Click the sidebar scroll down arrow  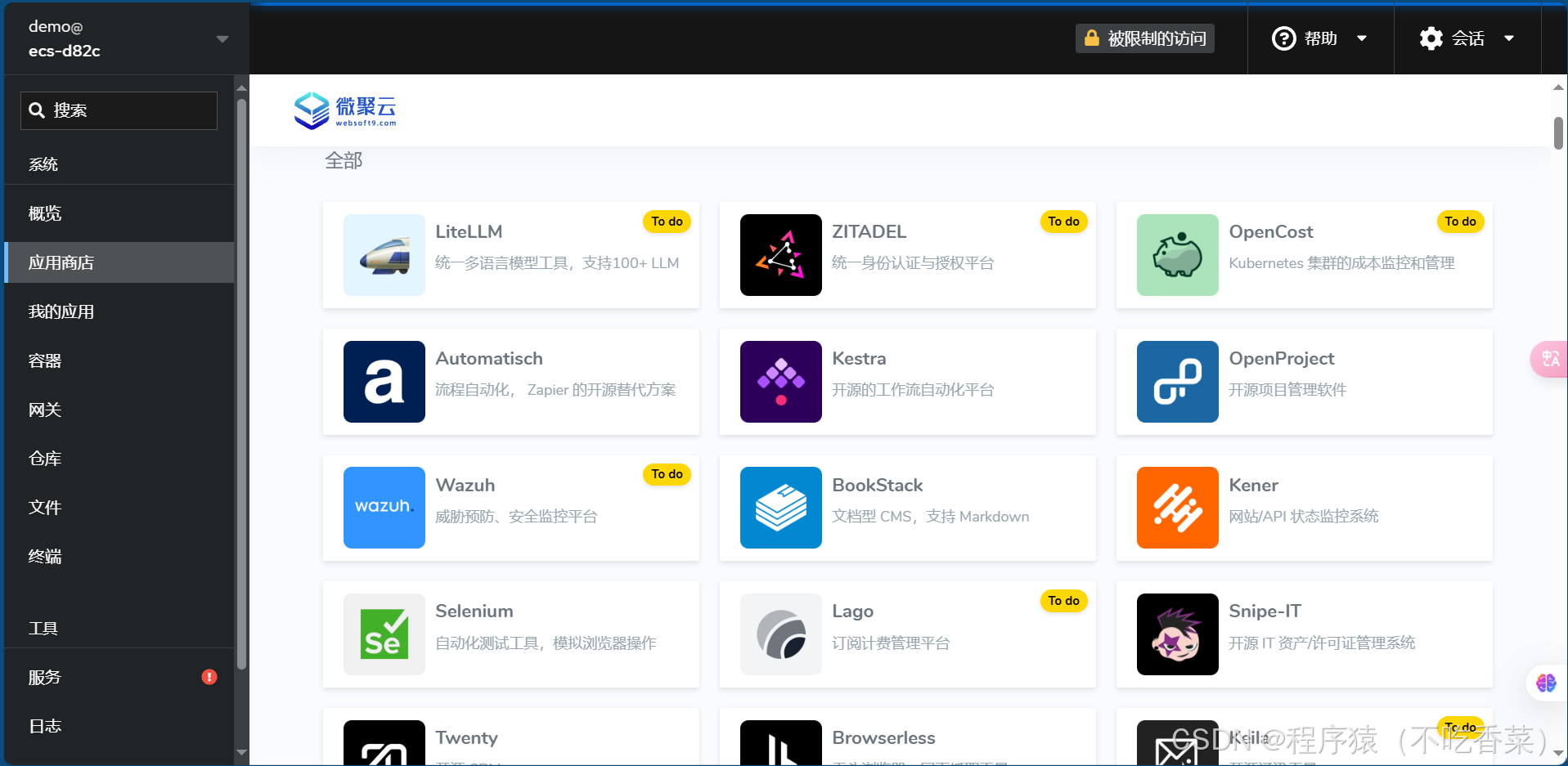click(241, 752)
